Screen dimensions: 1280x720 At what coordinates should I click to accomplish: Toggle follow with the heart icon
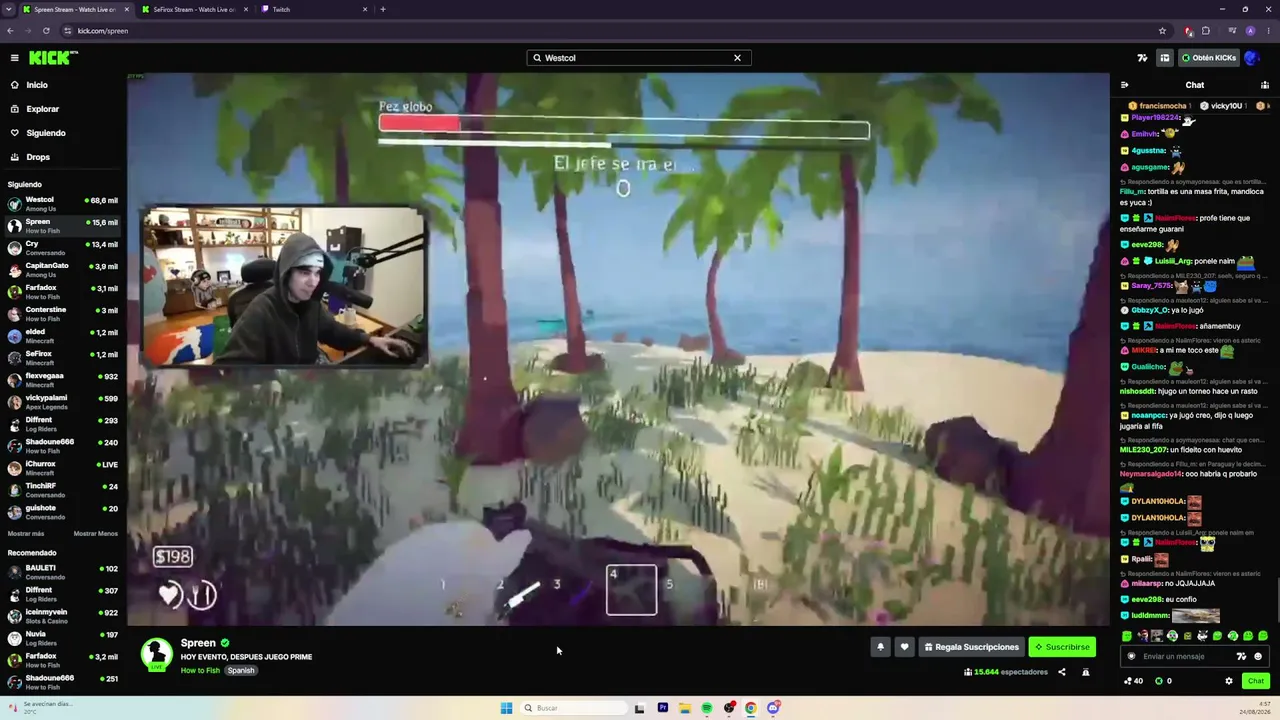click(x=904, y=647)
